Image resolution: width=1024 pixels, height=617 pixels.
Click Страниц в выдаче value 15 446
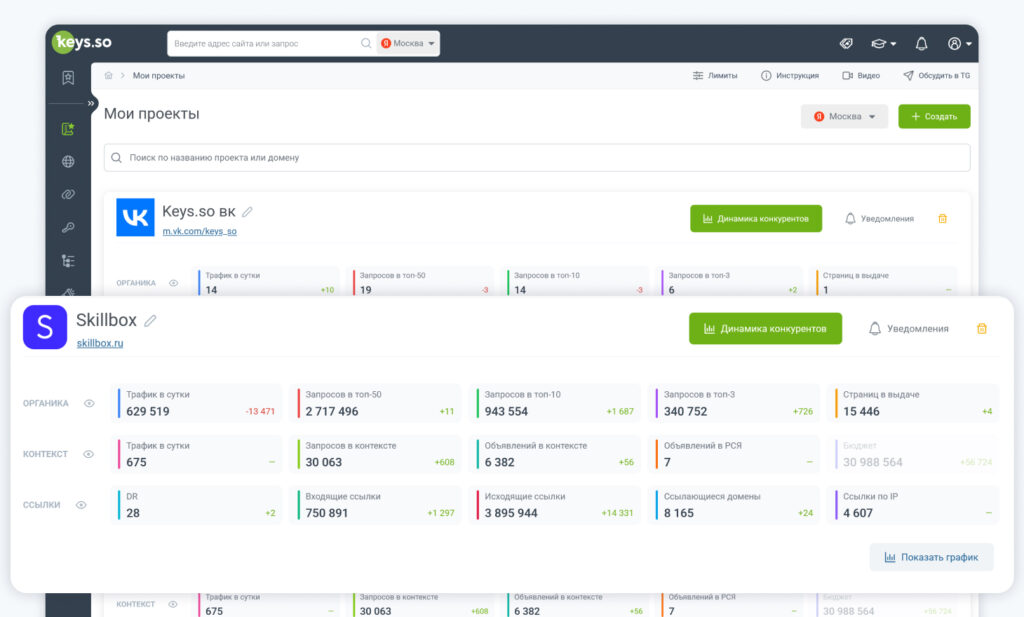click(861, 411)
